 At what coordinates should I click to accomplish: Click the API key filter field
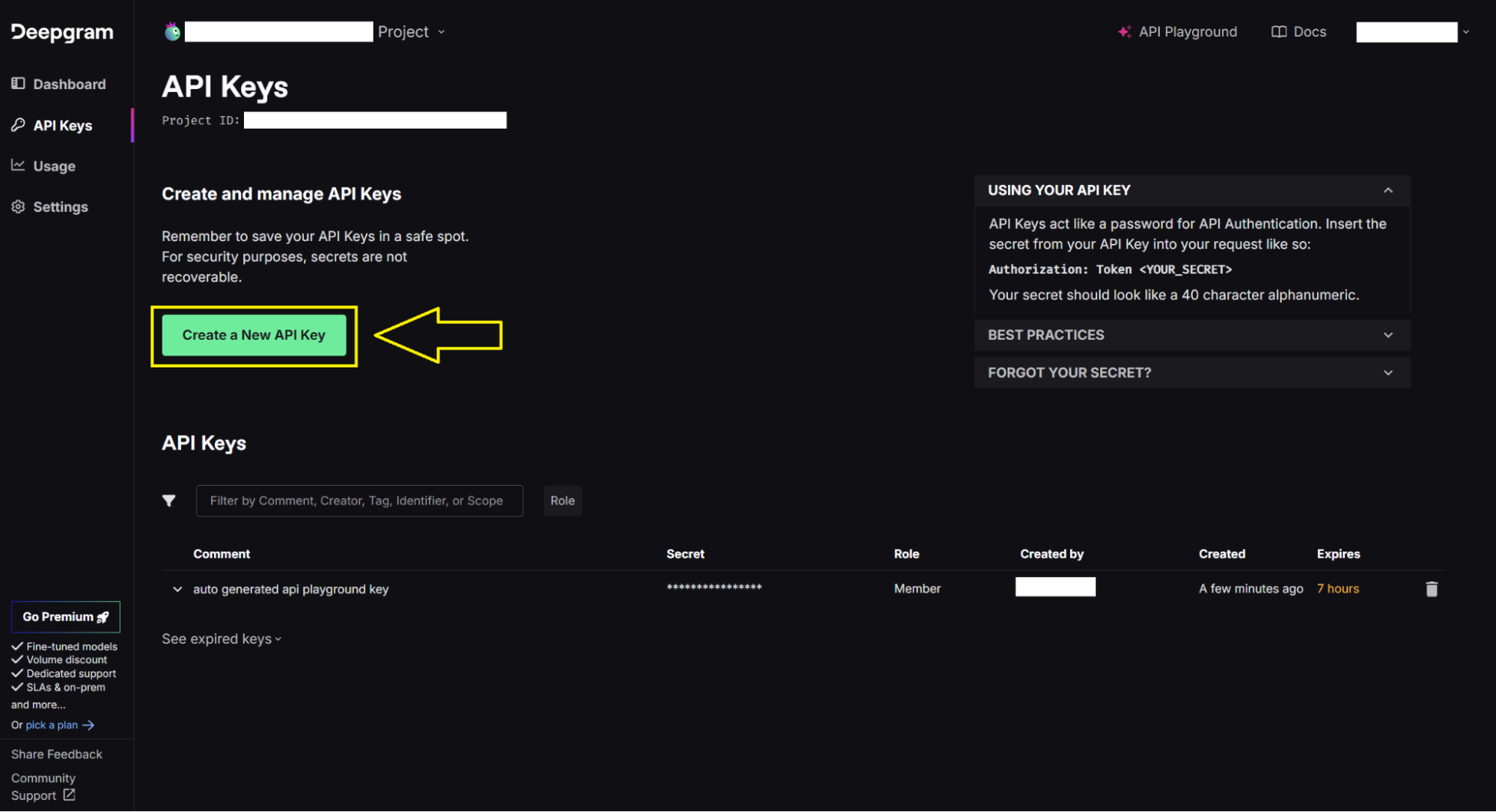point(359,501)
